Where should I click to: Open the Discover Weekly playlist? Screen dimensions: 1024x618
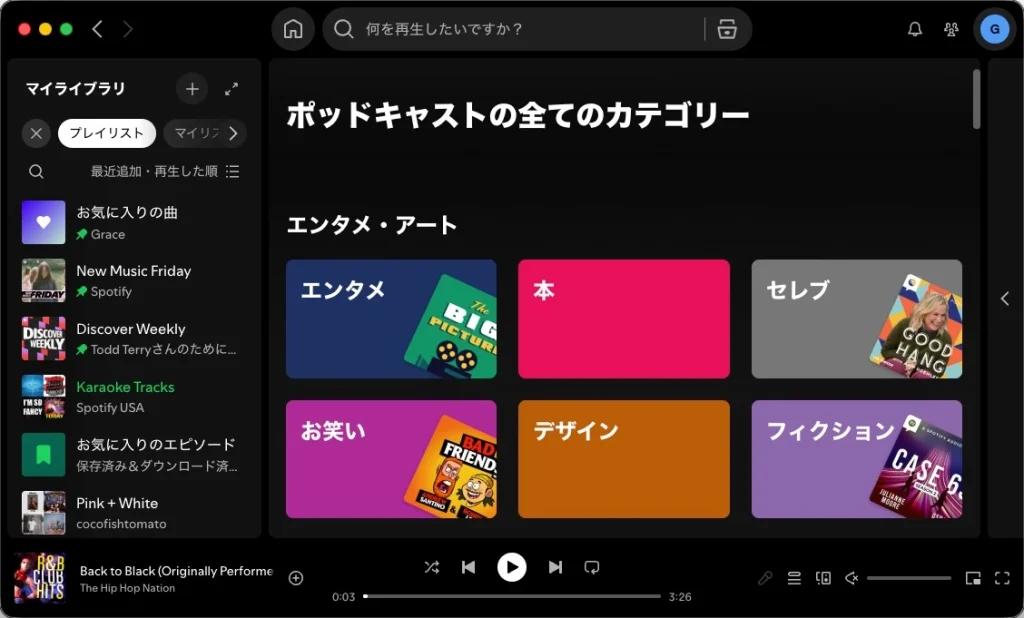[135, 338]
